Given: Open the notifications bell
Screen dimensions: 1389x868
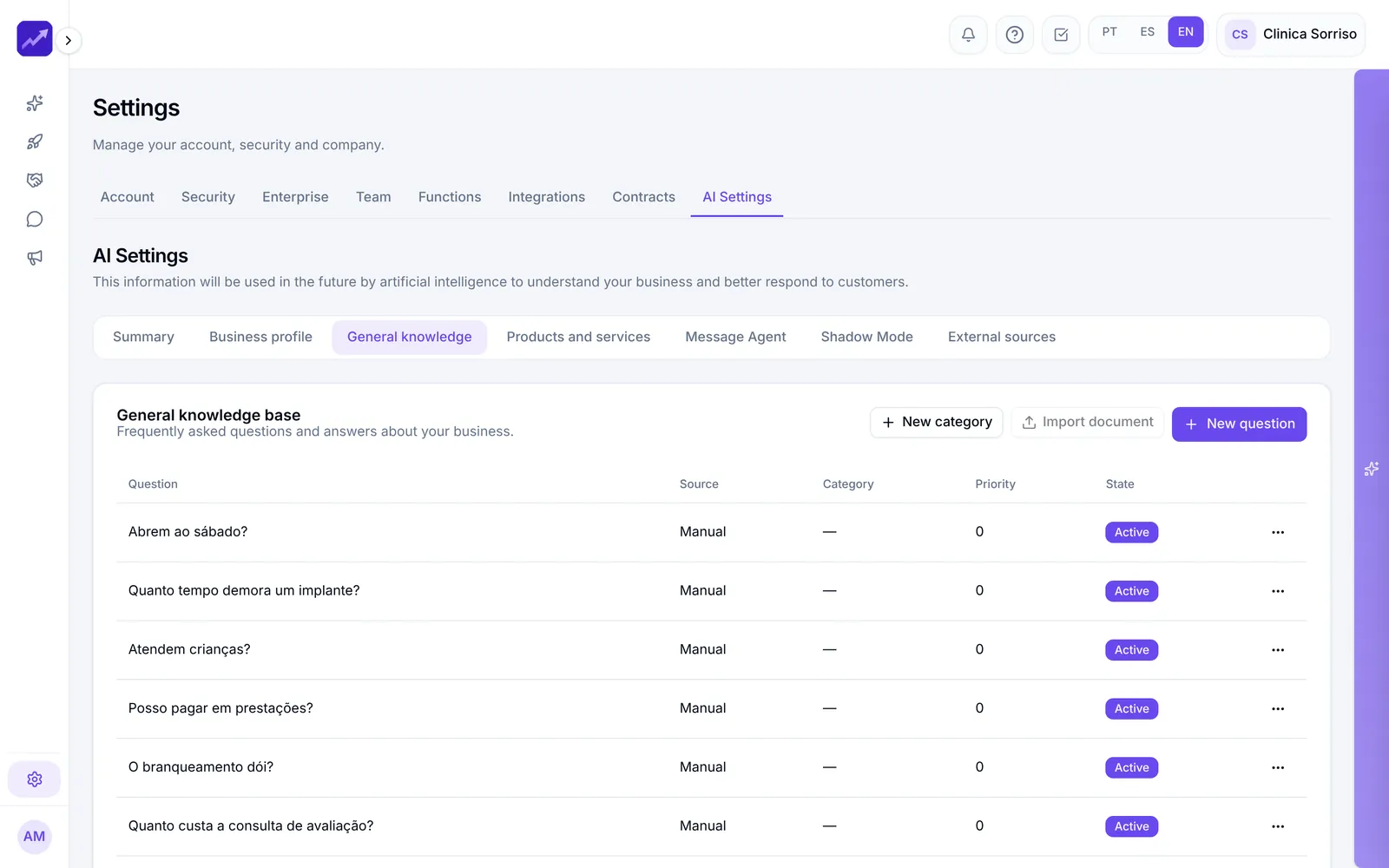Looking at the screenshot, I should (968, 35).
